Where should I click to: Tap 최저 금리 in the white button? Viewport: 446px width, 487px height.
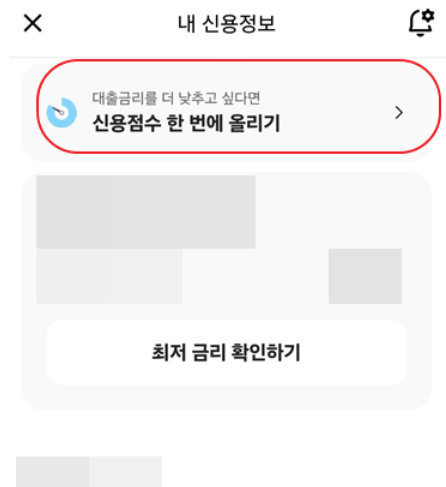[188, 352]
